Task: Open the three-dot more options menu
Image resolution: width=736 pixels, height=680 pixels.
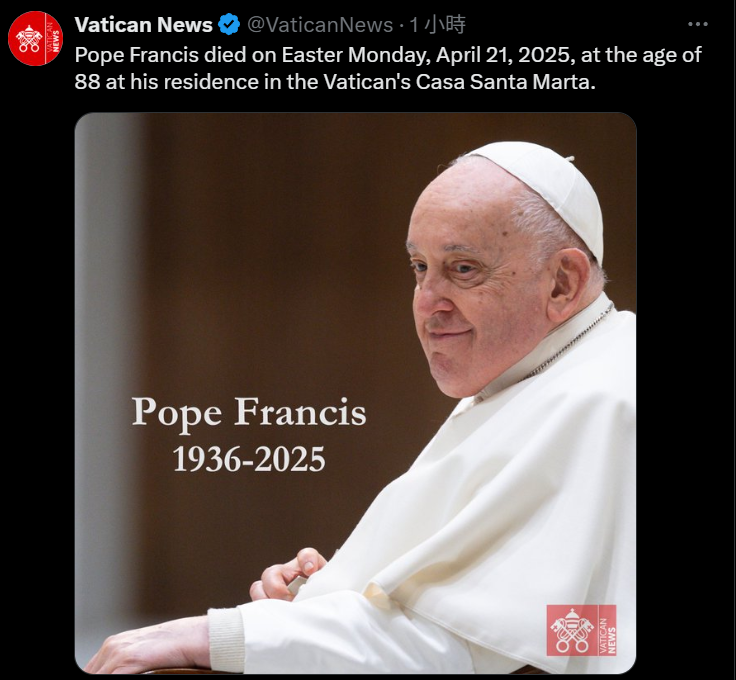Action: tap(698, 24)
